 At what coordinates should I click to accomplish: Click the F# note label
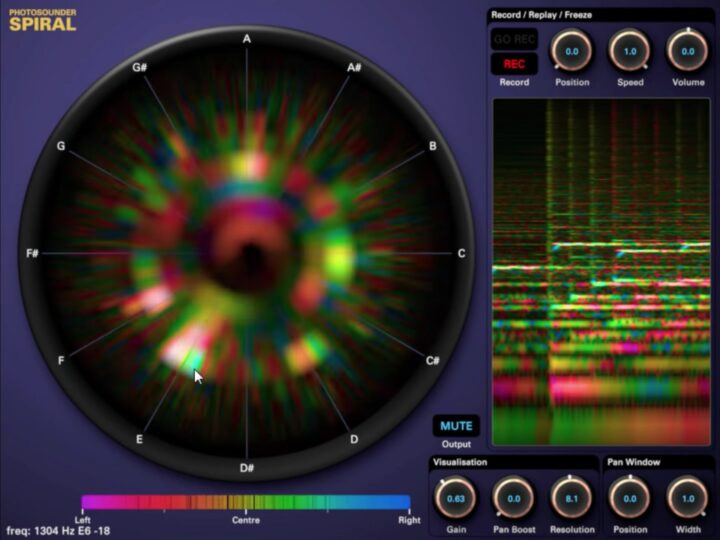[32, 254]
